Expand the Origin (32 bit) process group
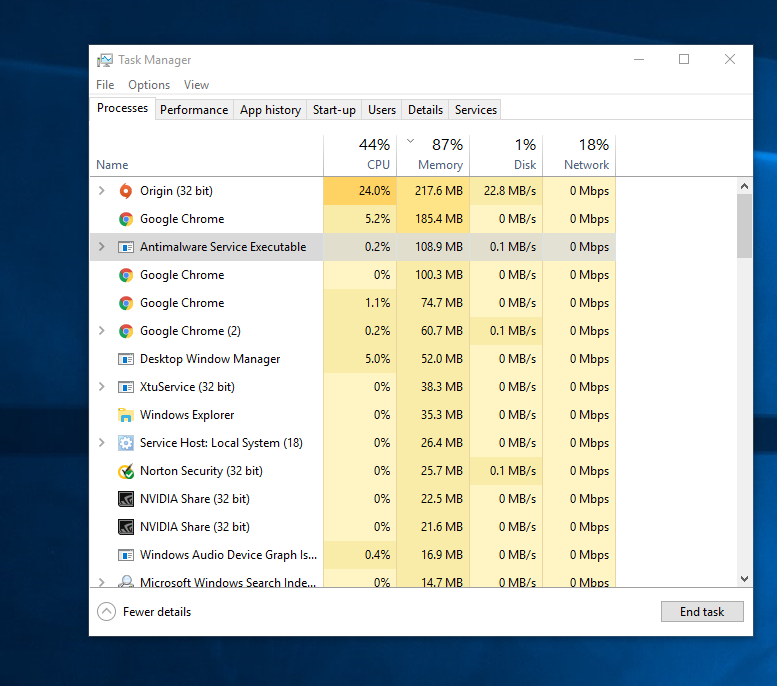This screenshot has height=686, width=777. 102,191
